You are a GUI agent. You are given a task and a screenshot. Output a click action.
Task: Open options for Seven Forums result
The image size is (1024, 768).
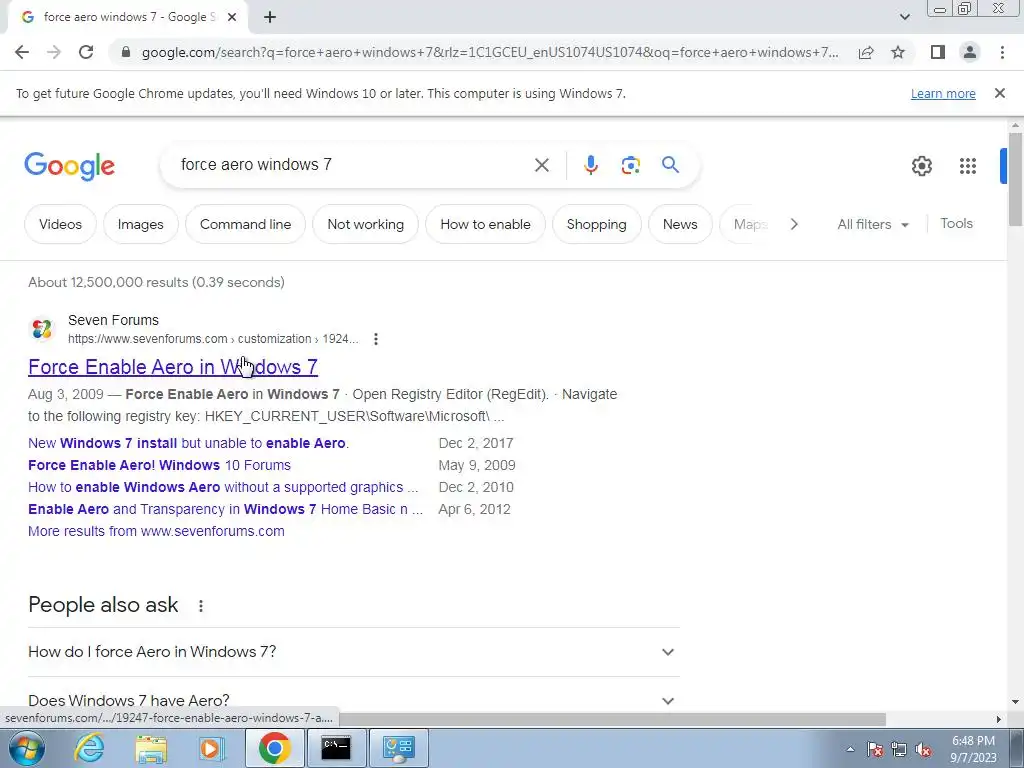(376, 339)
